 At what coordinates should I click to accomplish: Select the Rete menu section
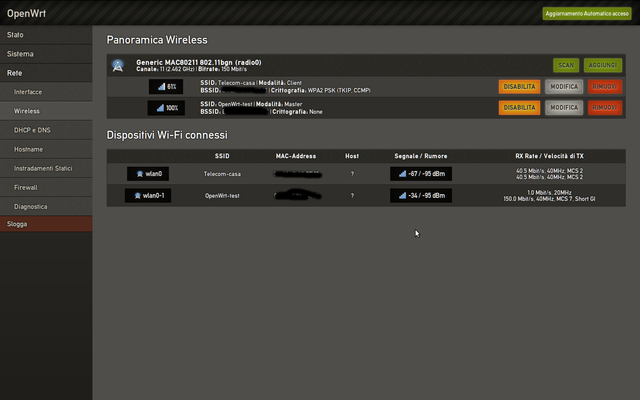click(46, 73)
